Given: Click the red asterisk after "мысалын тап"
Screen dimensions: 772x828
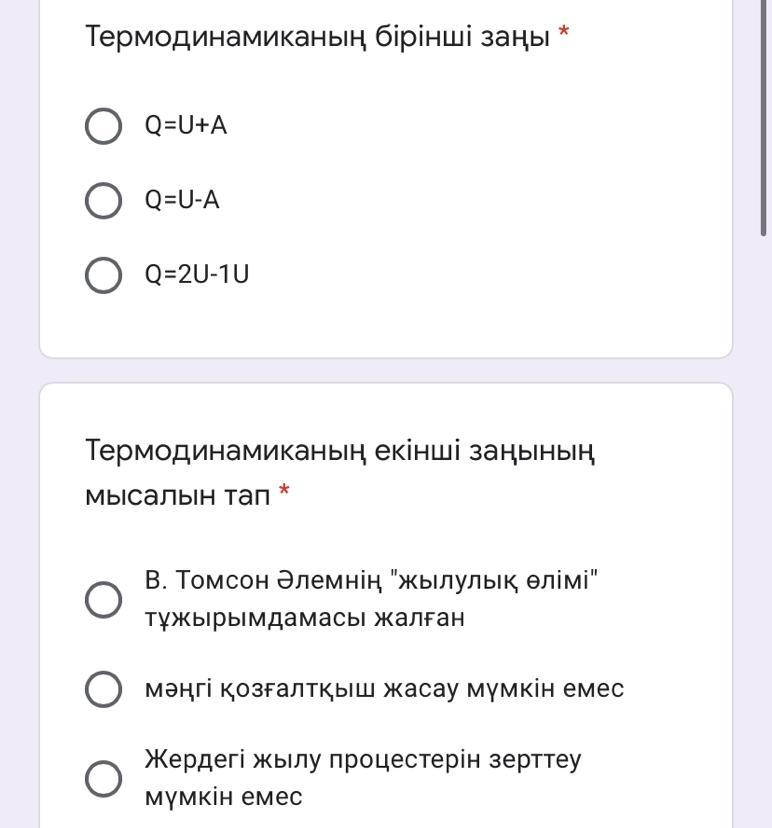Looking at the screenshot, I should pos(284,492).
